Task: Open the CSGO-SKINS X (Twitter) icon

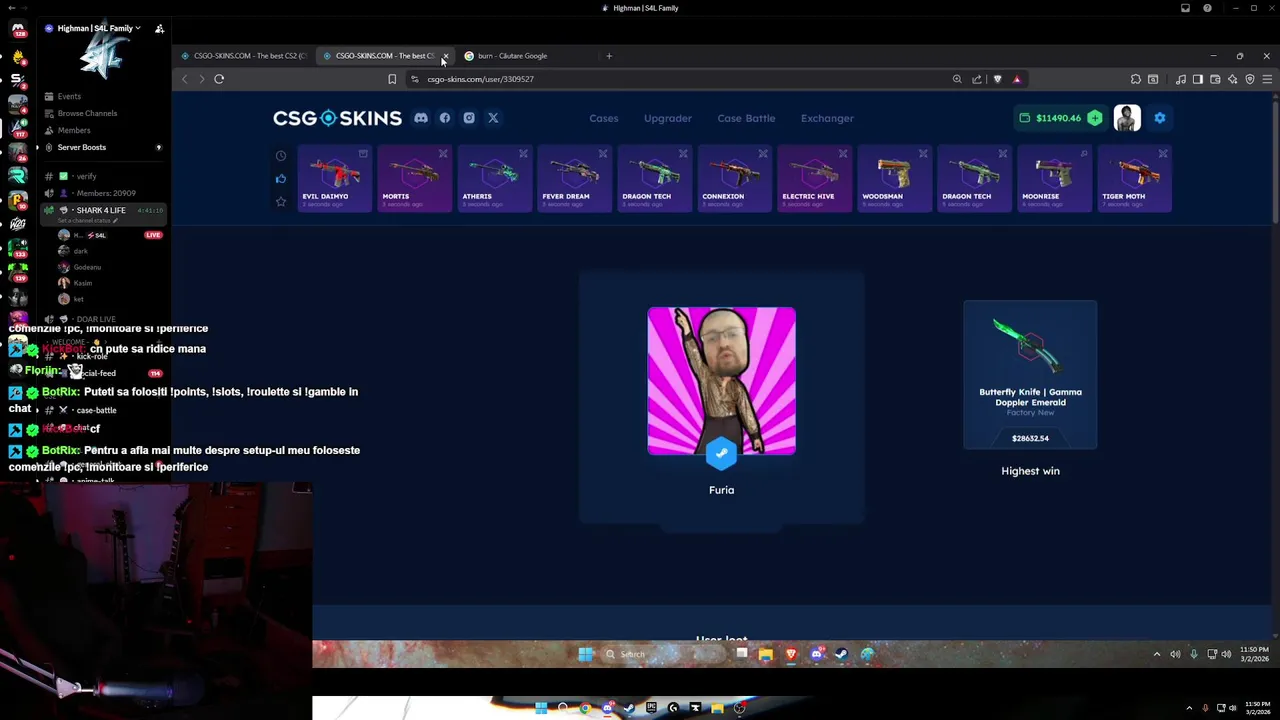Action: [493, 118]
